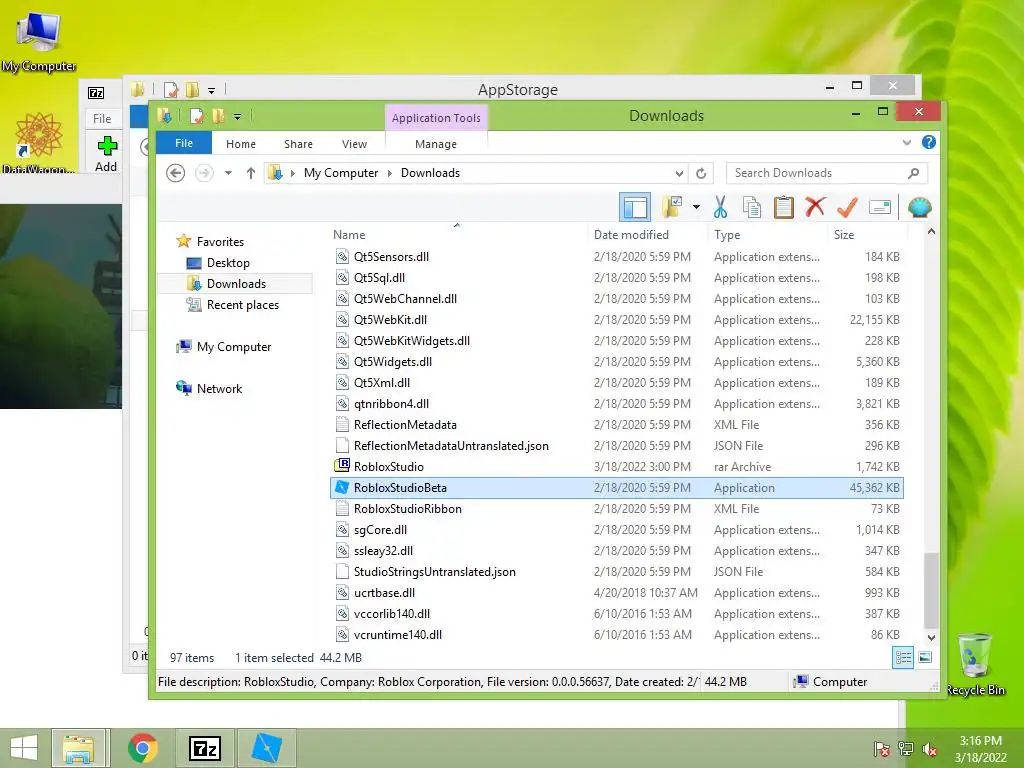The width and height of the screenshot is (1024, 768).
Task: Click Add button in the 7-Zip window
Action: 106,154
